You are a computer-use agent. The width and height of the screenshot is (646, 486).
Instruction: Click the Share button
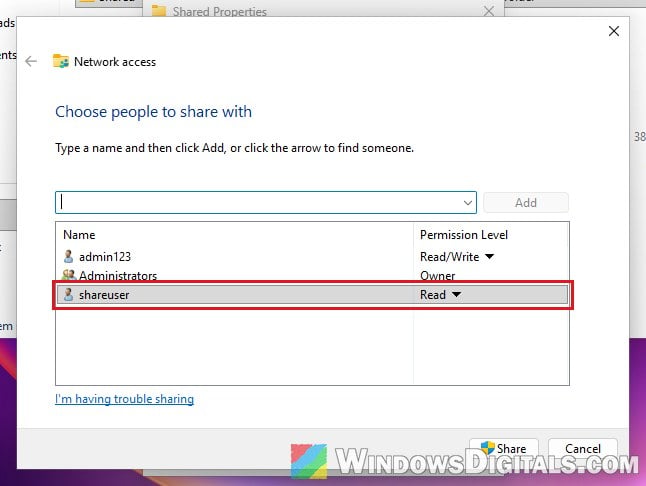[x=503, y=448]
